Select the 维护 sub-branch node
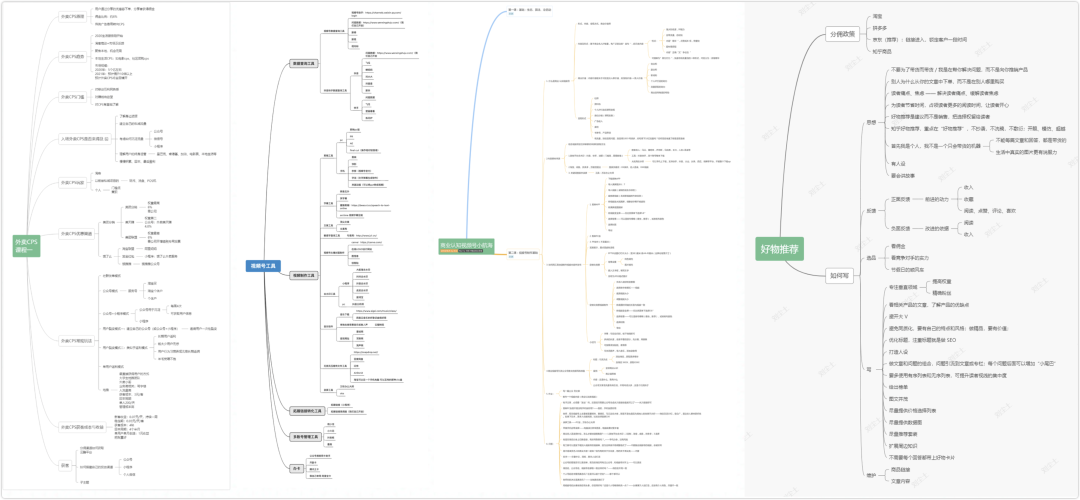Screen dimensions: 1080x500 click(x=871, y=475)
